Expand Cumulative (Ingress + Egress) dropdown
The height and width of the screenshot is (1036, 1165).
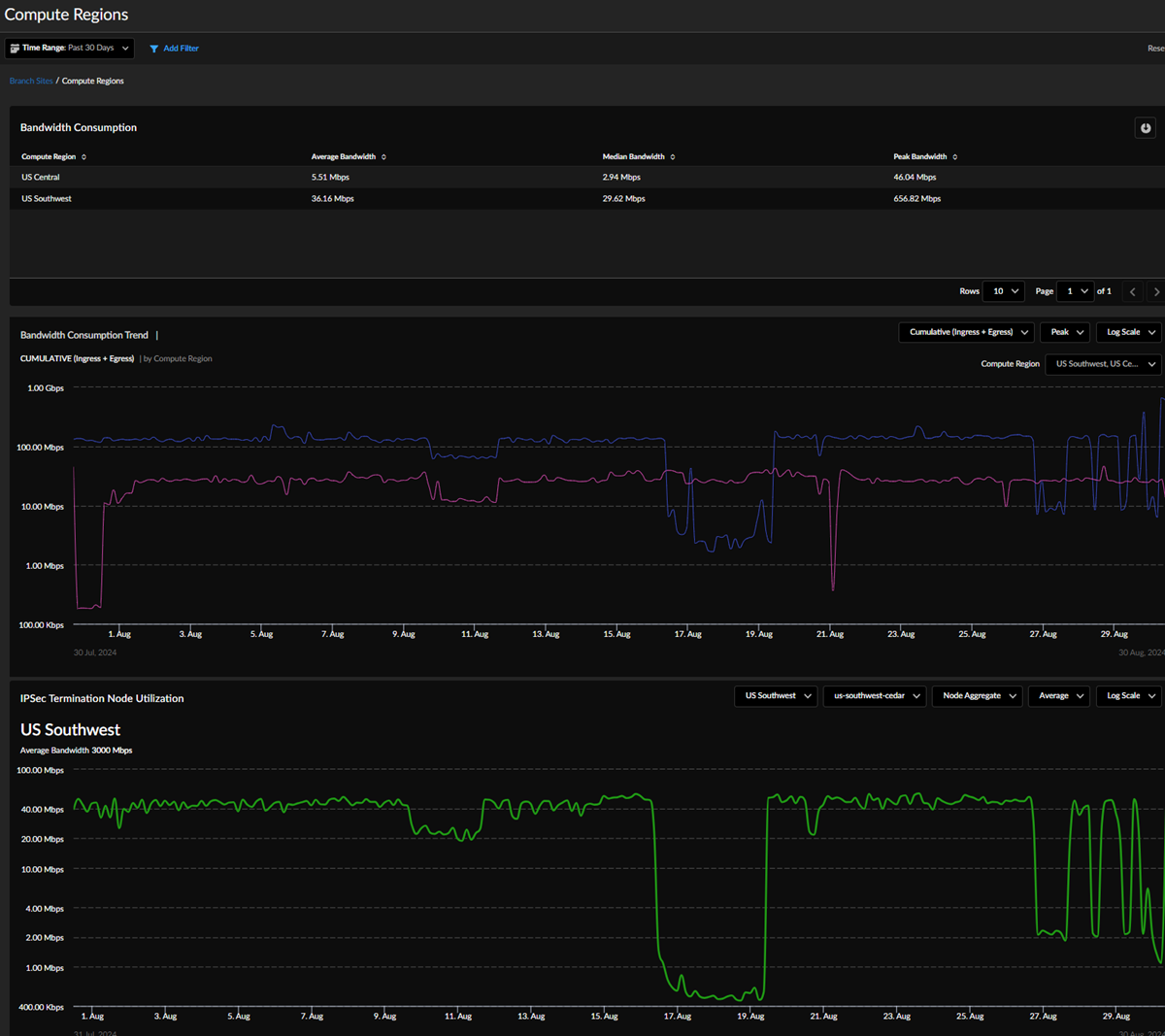(x=967, y=332)
